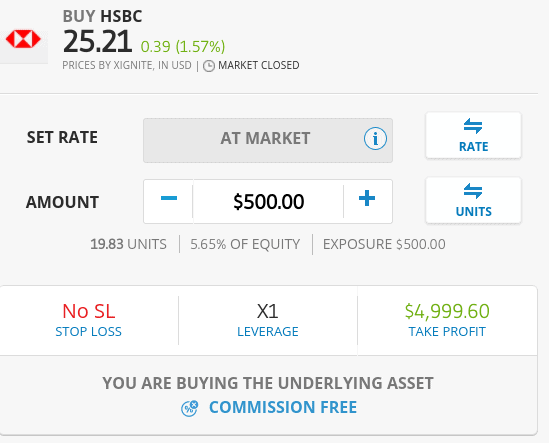The width and height of the screenshot is (549, 443).
Task: Click the $4,999.60 take profit value
Action: point(447,311)
